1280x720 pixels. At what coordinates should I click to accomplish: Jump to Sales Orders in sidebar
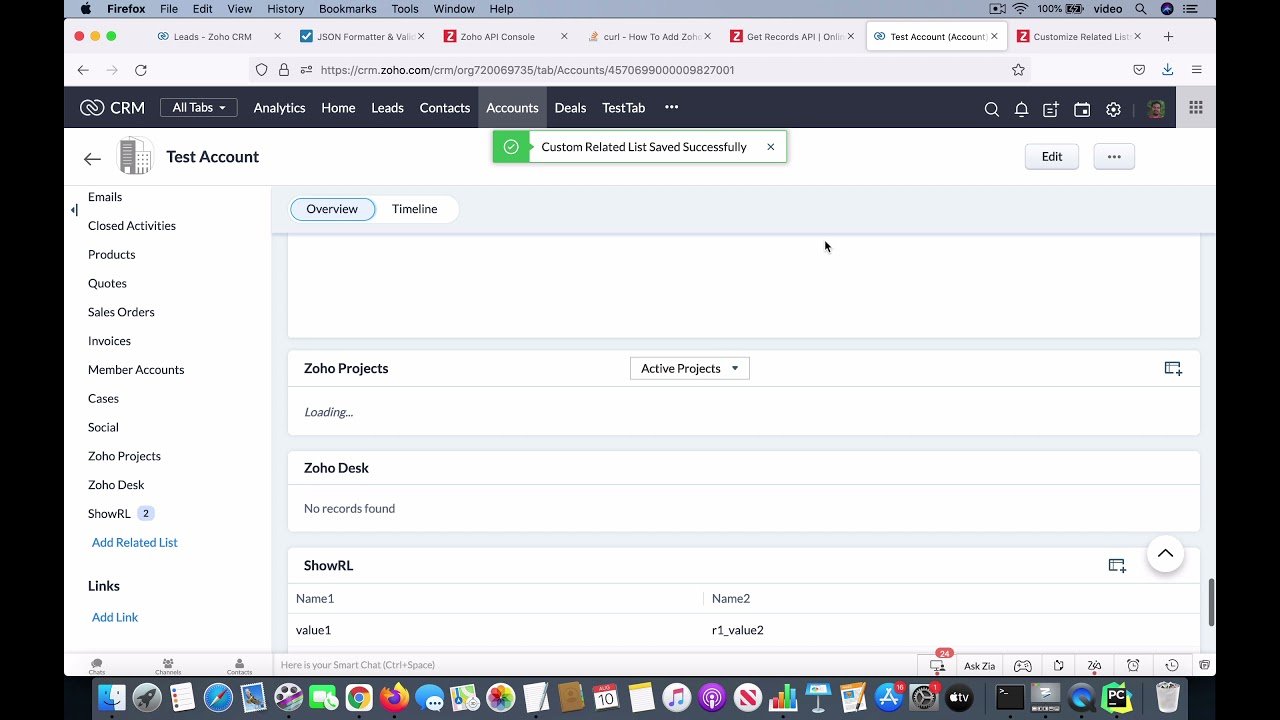(x=121, y=313)
